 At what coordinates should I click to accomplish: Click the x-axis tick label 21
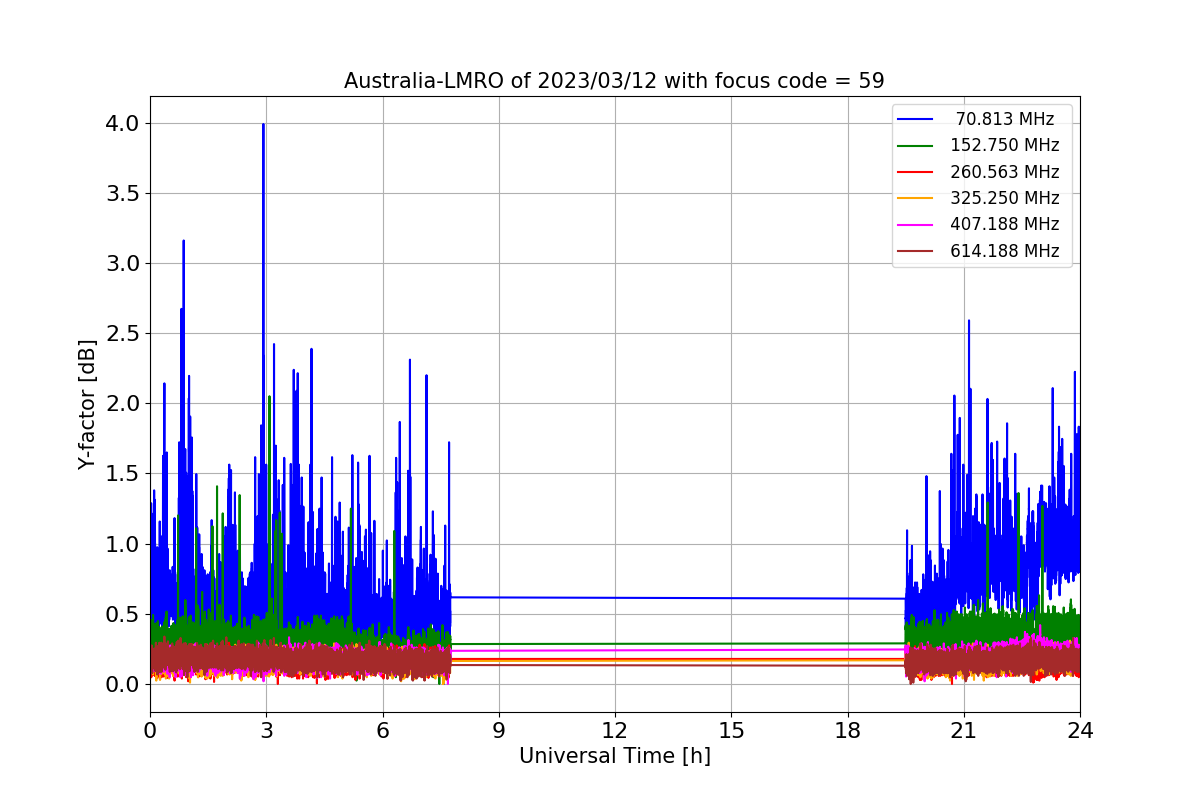963,730
